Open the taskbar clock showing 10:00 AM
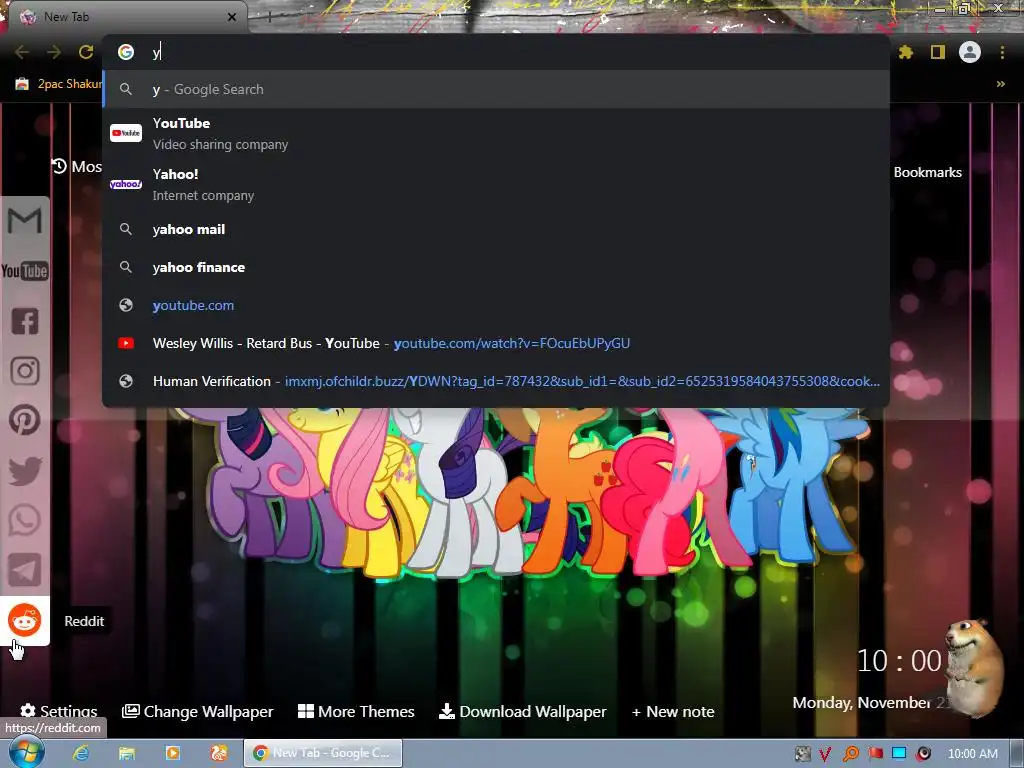The width and height of the screenshot is (1024, 768). tap(972, 754)
